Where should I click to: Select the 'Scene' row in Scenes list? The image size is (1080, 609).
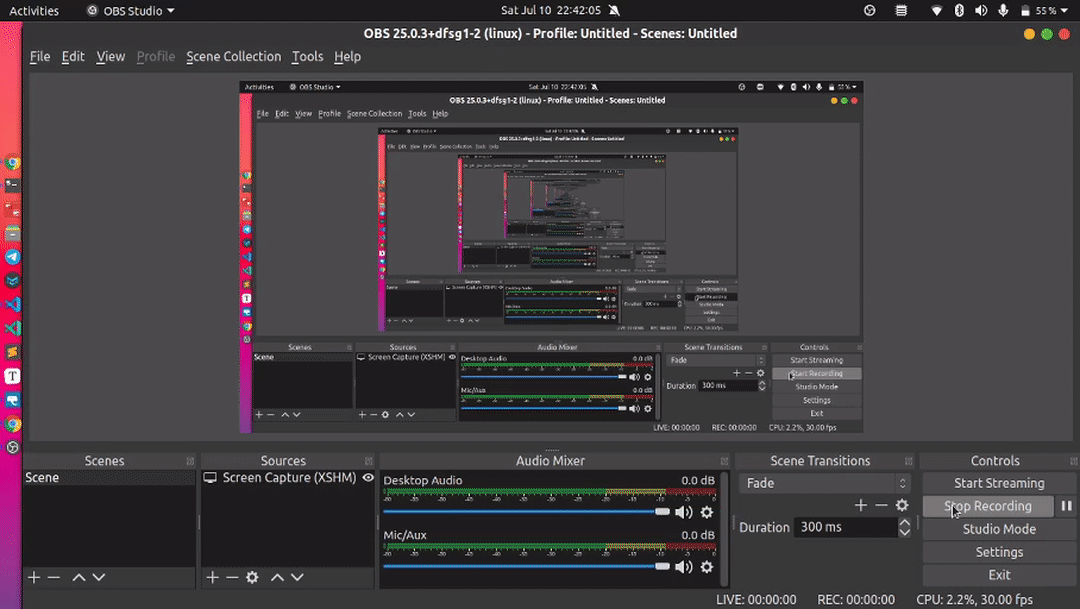click(110, 477)
